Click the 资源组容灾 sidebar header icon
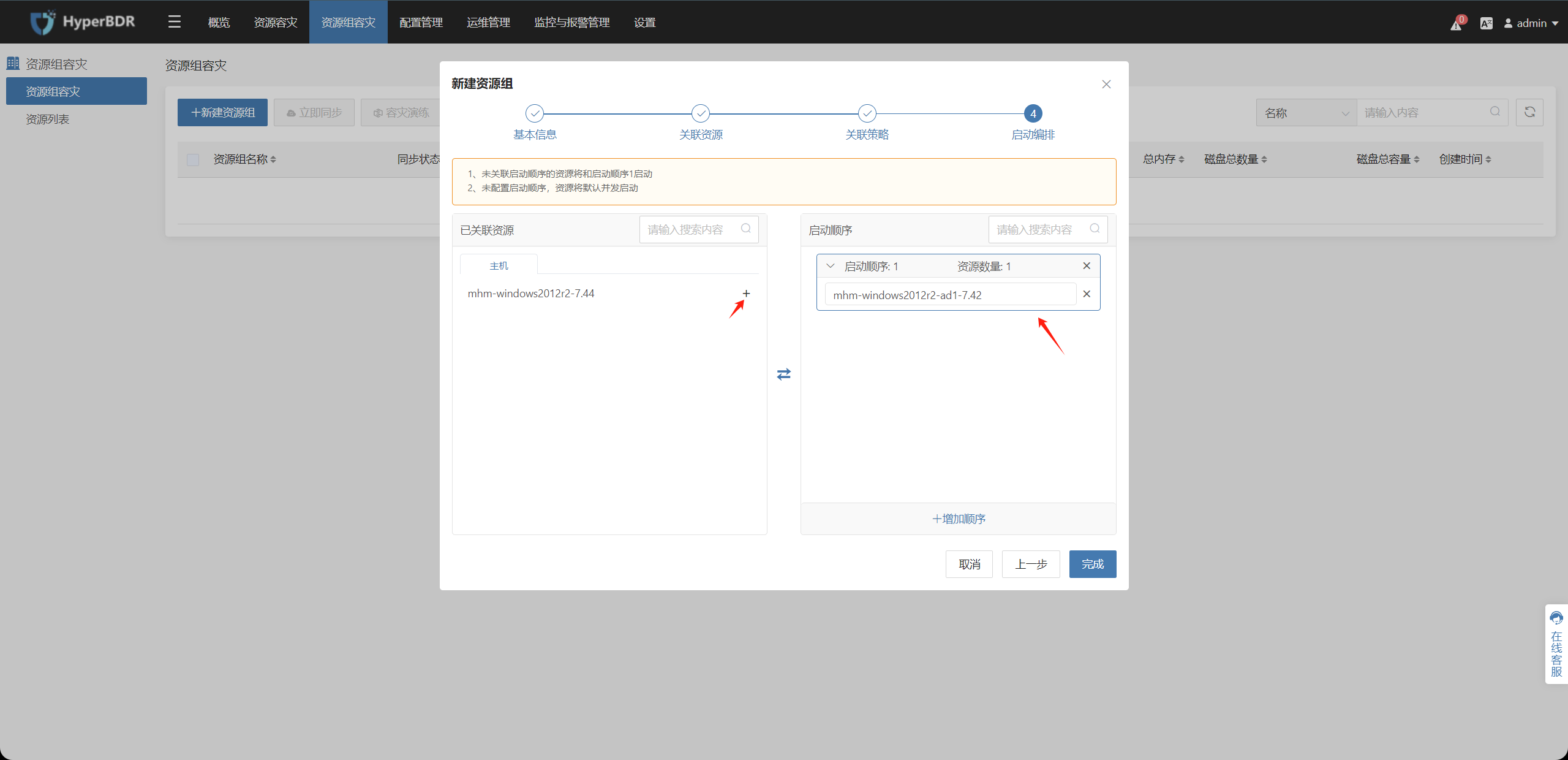 tap(13, 63)
